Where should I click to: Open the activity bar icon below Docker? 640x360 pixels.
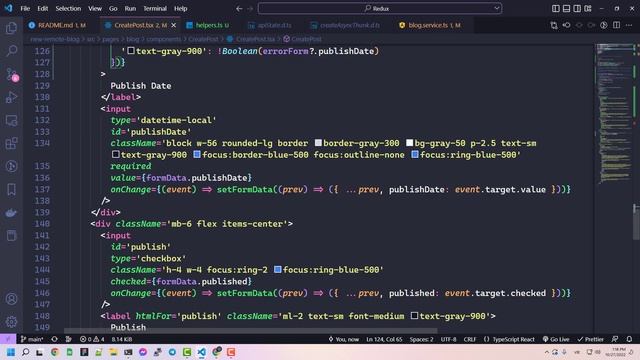coord(11,236)
